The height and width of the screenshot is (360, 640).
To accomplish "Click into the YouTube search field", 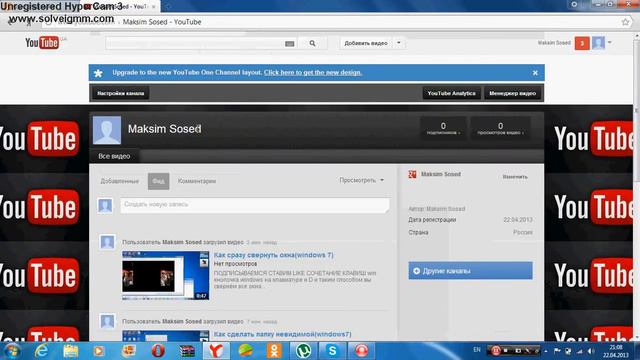I will [x=195, y=43].
